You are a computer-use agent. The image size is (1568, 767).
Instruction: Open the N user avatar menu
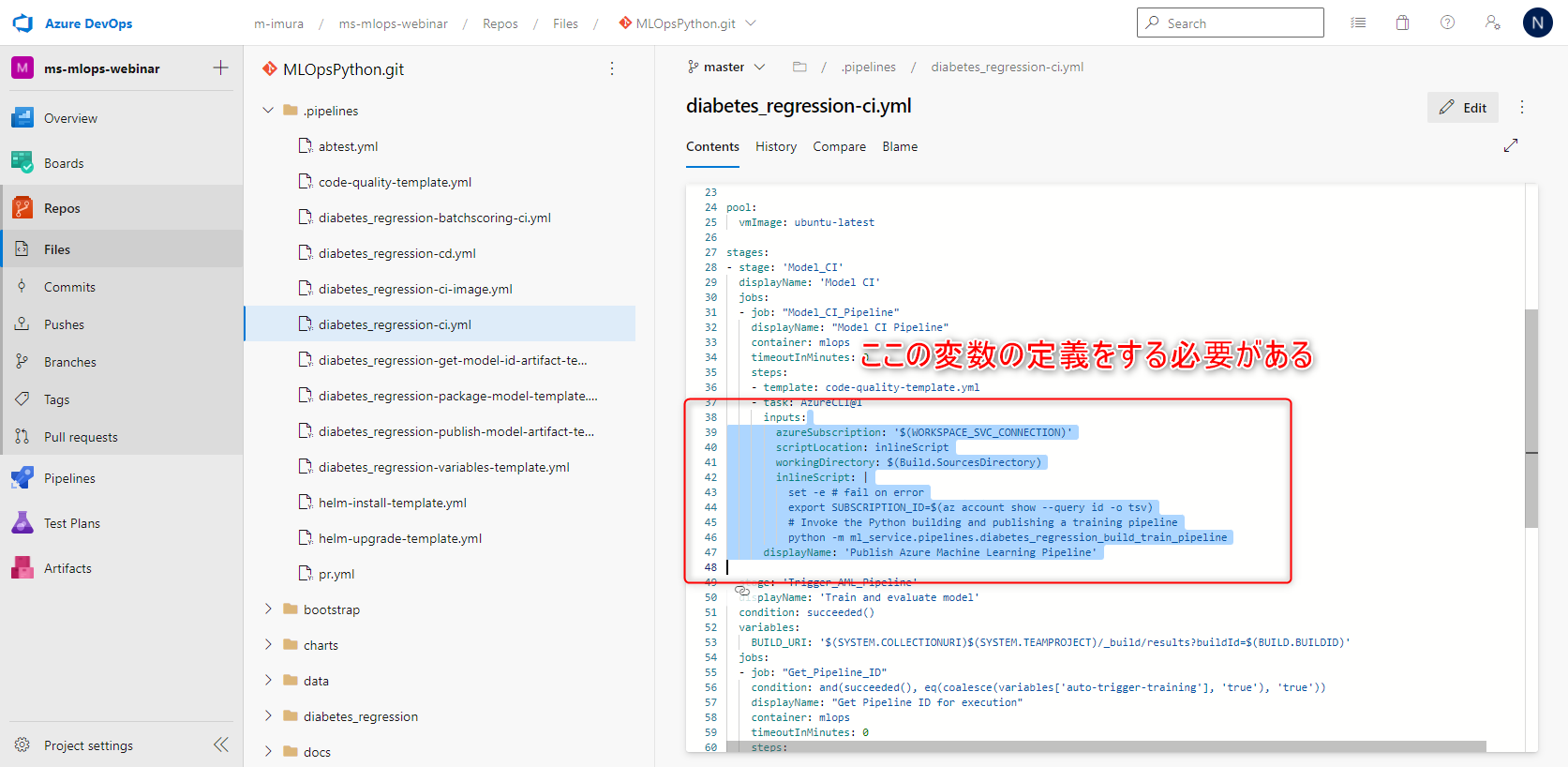point(1538,23)
